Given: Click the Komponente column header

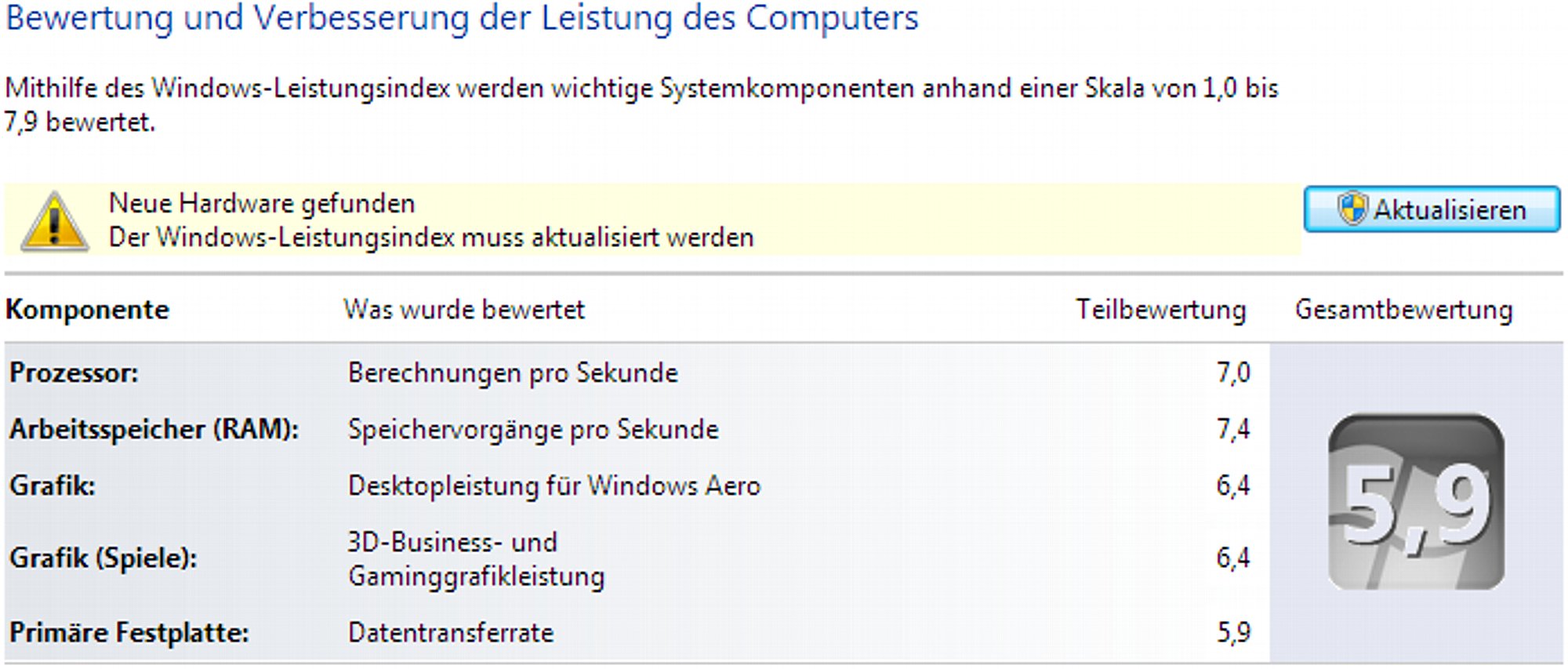Looking at the screenshot, I should pos(87,309).
